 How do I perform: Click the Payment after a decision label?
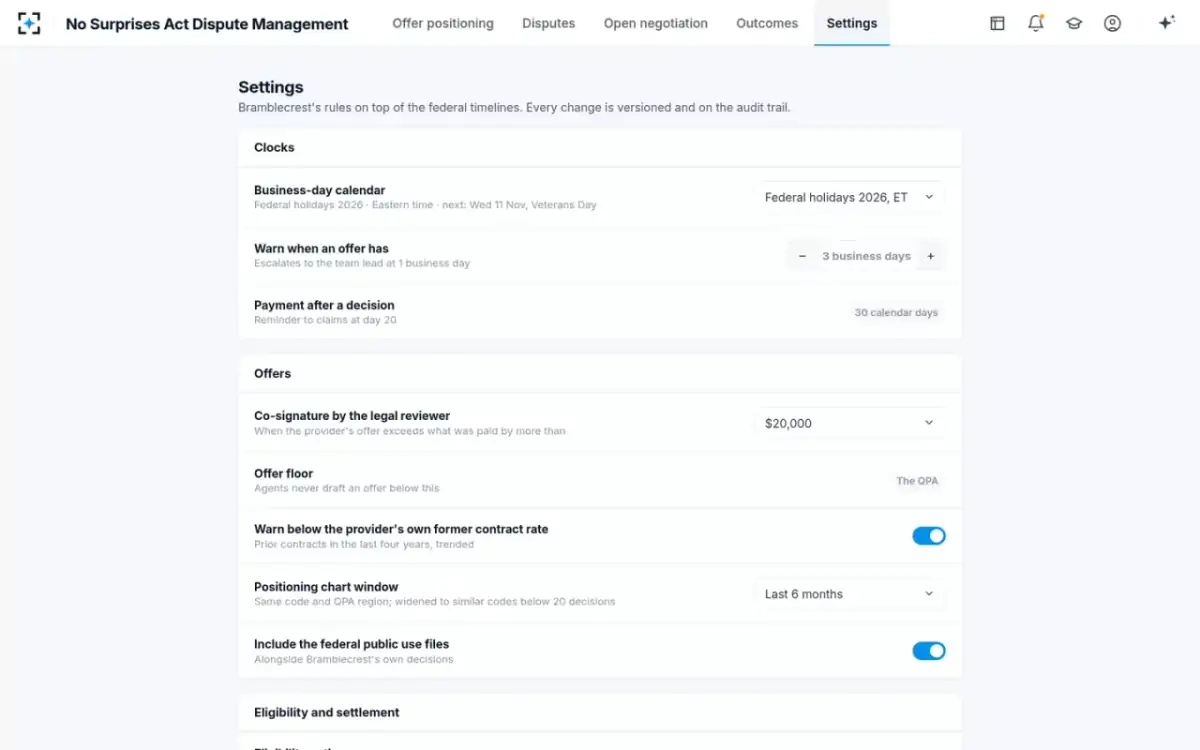pyautogui.click(x=324, y=305)
